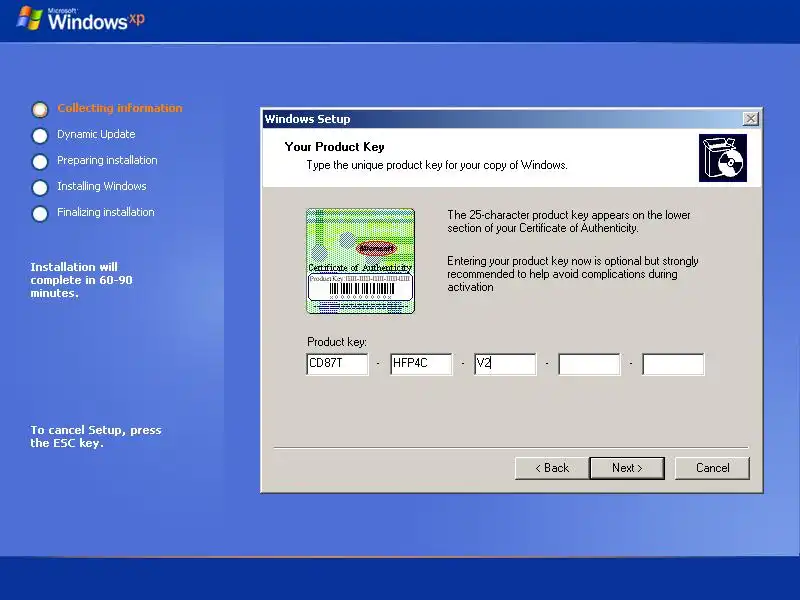Click the "Collecting information" step text
The width and height of the screenshot is (800, 600).
pos(120,108)
